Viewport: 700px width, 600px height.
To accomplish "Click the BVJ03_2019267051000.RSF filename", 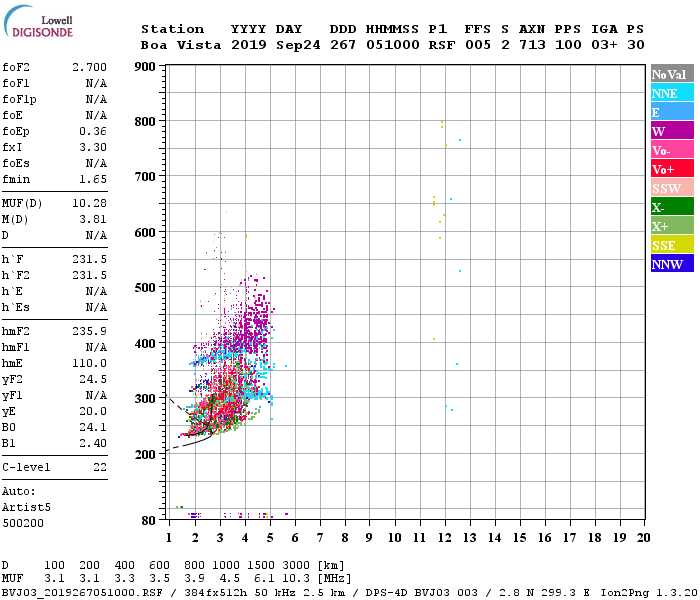I will pos(82,592).
